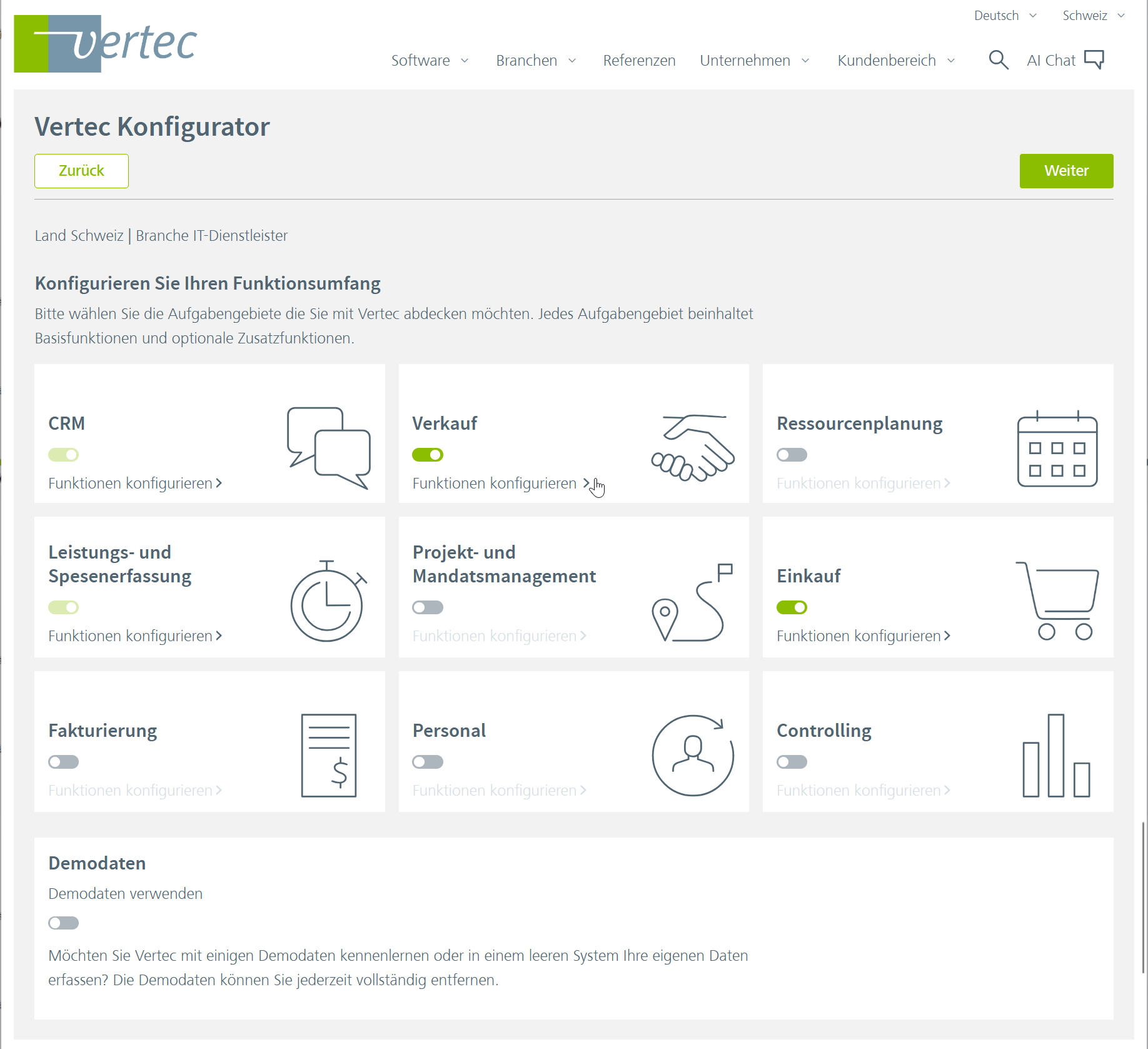This screenshot has height=1049, width=1148.
Task: Click greyed Fakturierung Funktionen konfigurieren link
Action: [135, 791]
